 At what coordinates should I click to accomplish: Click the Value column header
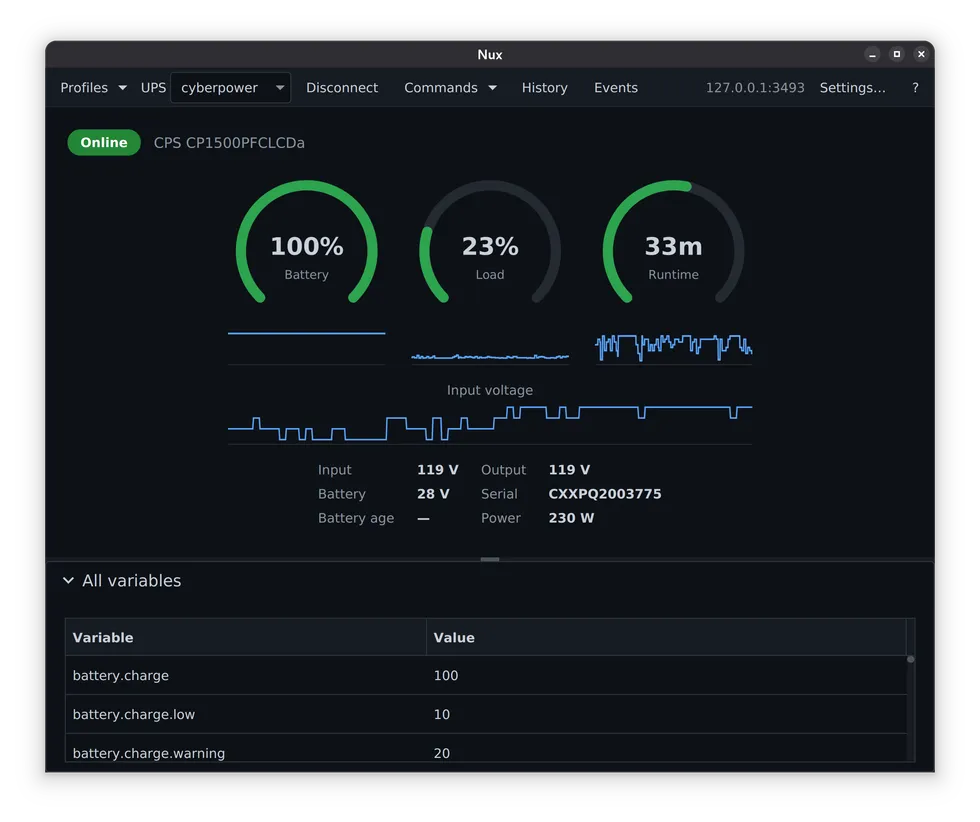click(666, 638)
